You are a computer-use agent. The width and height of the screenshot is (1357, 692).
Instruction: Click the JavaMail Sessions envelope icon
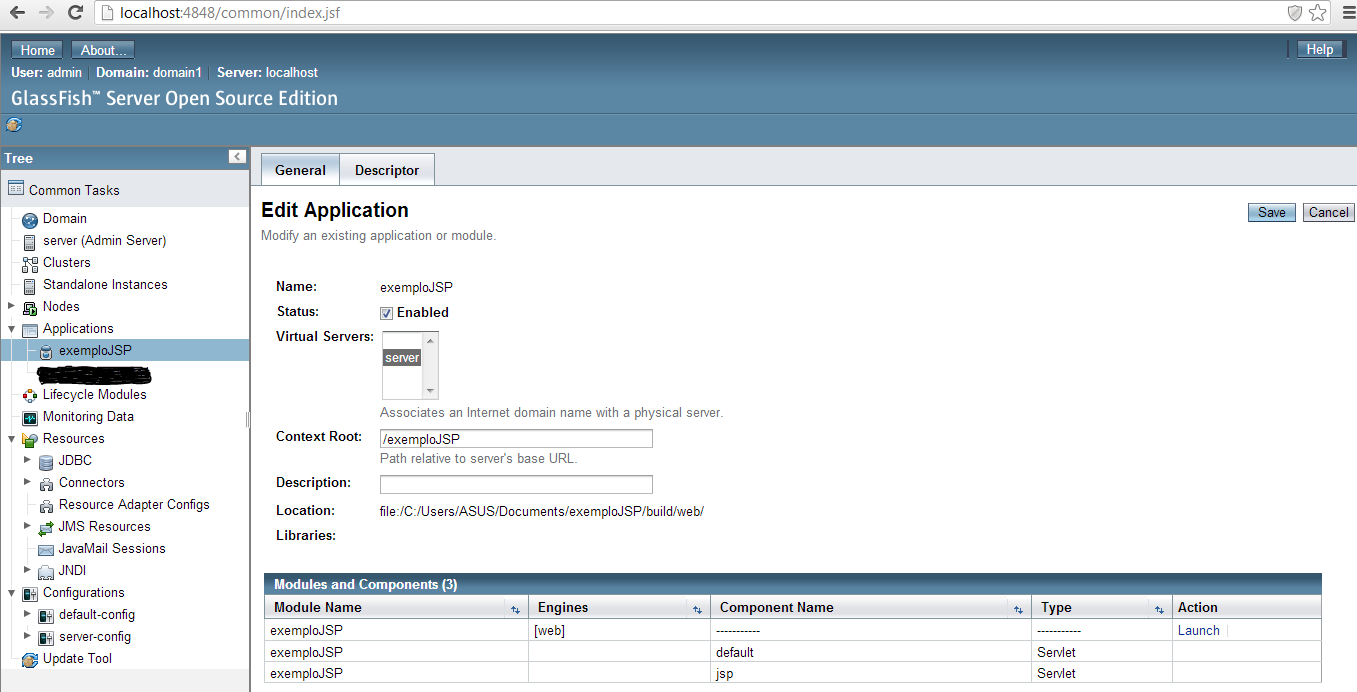tap(46, 549)
